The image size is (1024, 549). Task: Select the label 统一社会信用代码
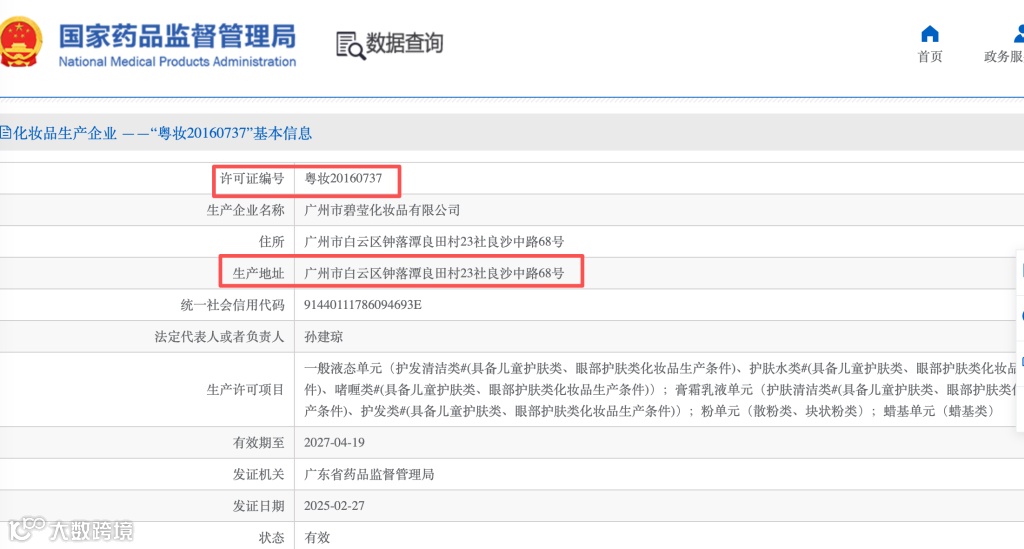232,305
